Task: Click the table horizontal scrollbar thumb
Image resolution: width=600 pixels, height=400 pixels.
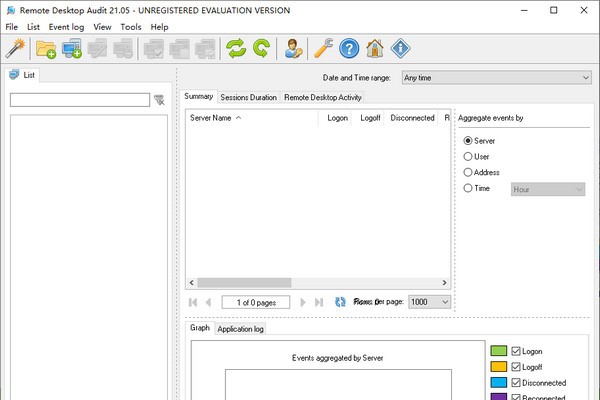Action: (244, 282)
